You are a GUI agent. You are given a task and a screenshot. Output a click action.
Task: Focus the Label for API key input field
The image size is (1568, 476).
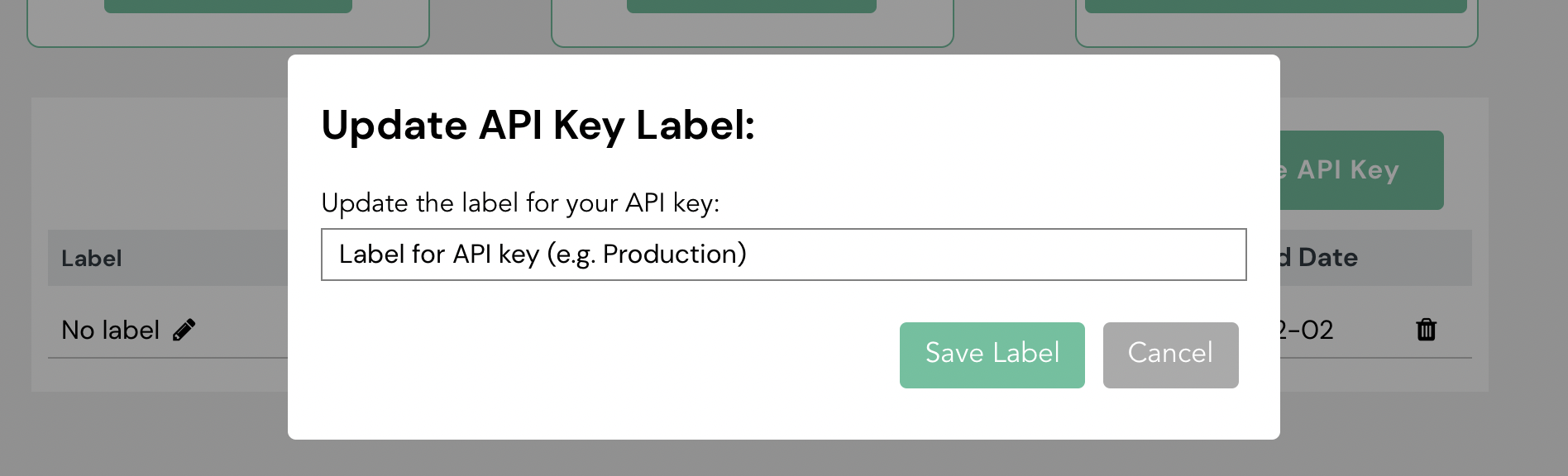[783, 255]
